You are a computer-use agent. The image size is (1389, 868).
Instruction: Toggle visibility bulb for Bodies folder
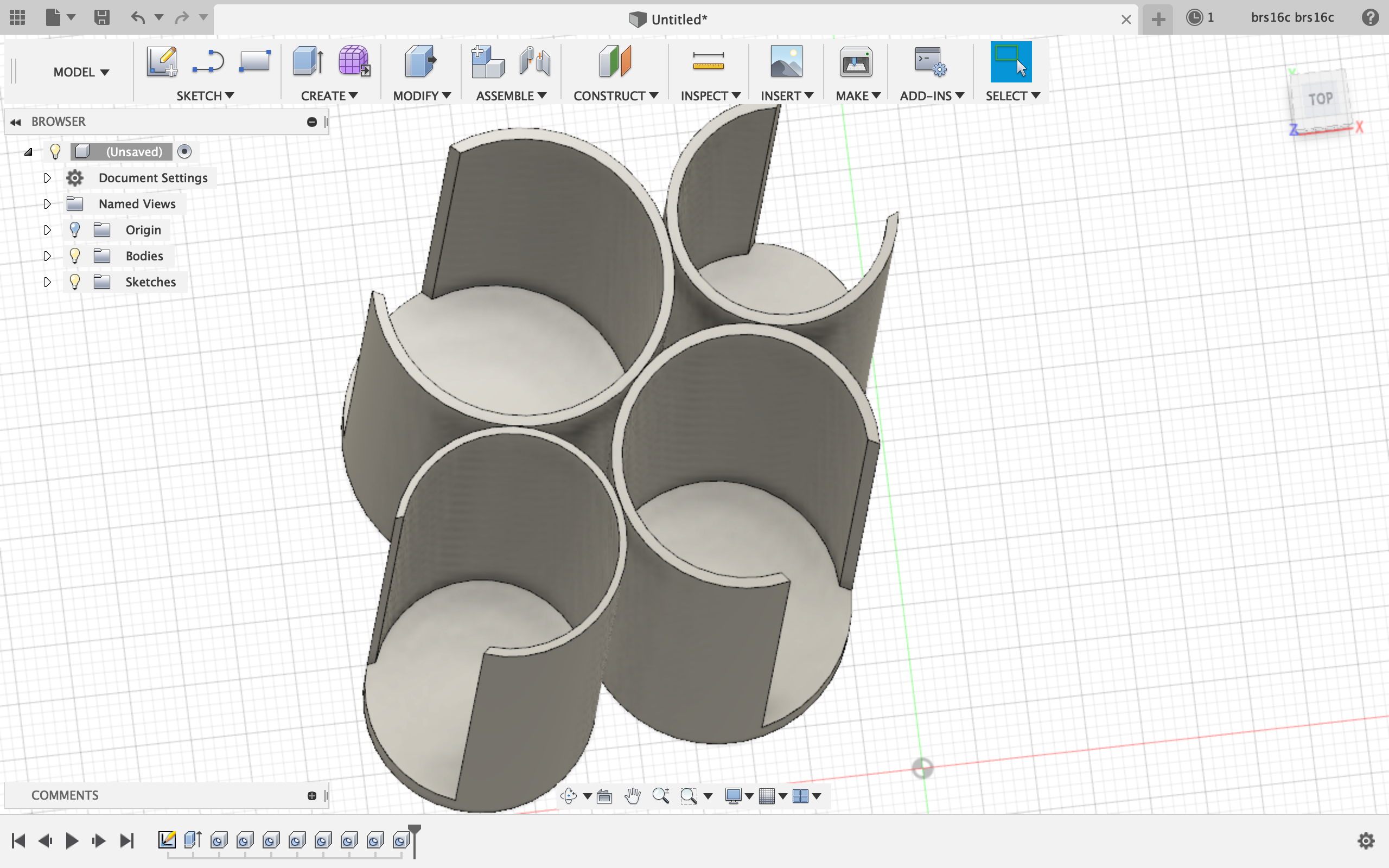(75, 256)
